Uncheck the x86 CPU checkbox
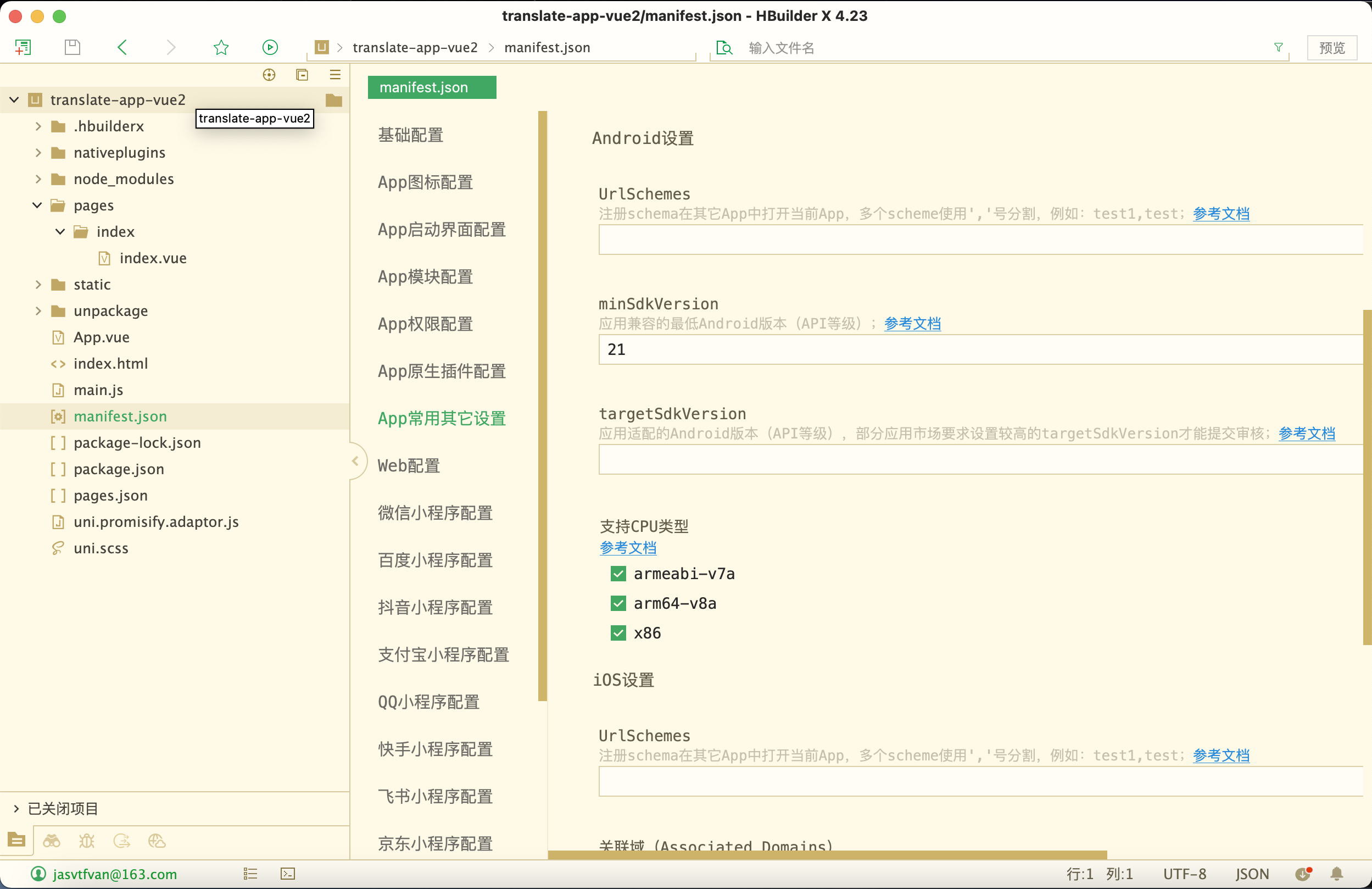 coord(618,633)
